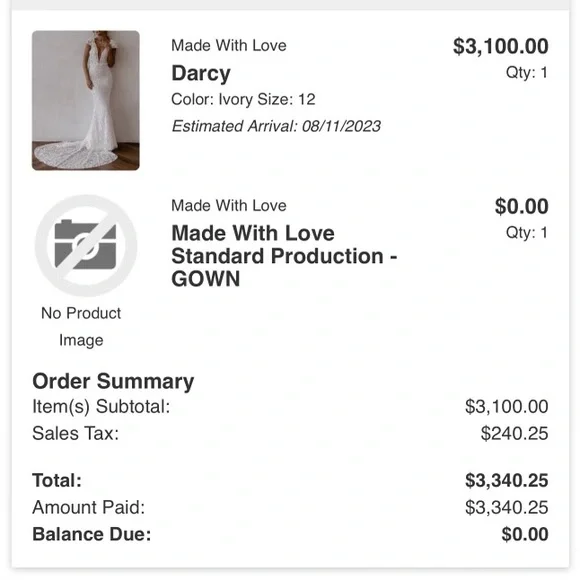Screen dimensions: 580x580
Task: Click the Amount Paid label
Action: 89,508
